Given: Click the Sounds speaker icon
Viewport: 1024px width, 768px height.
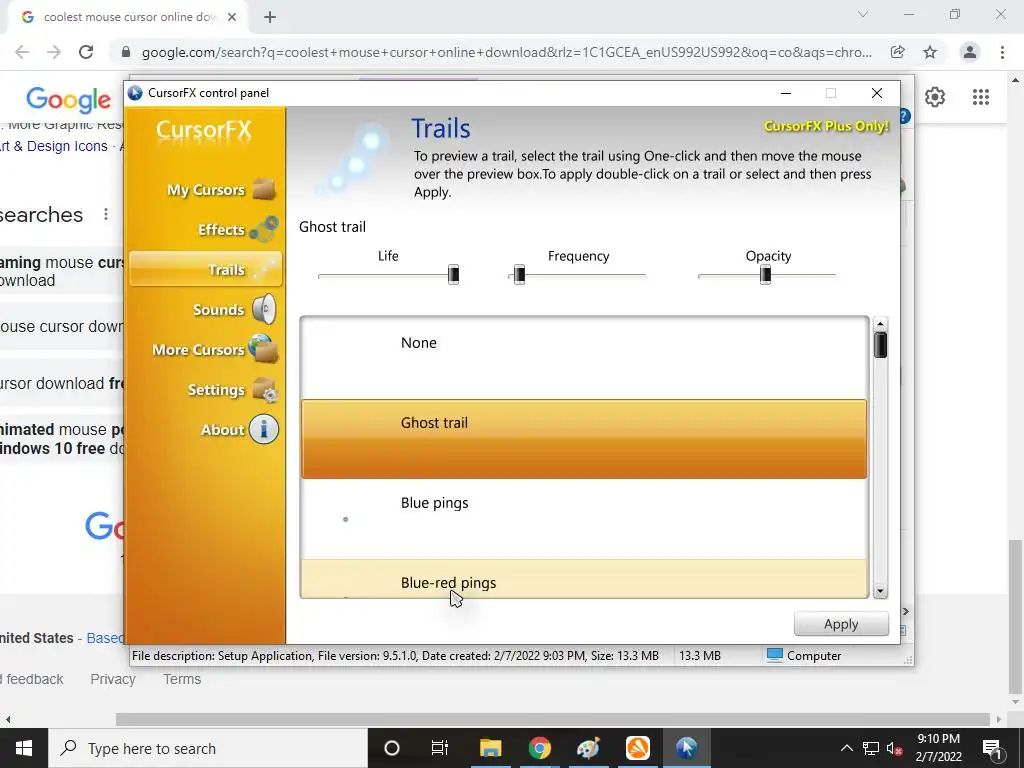Looking at the screenshot, I should (264, 309).
